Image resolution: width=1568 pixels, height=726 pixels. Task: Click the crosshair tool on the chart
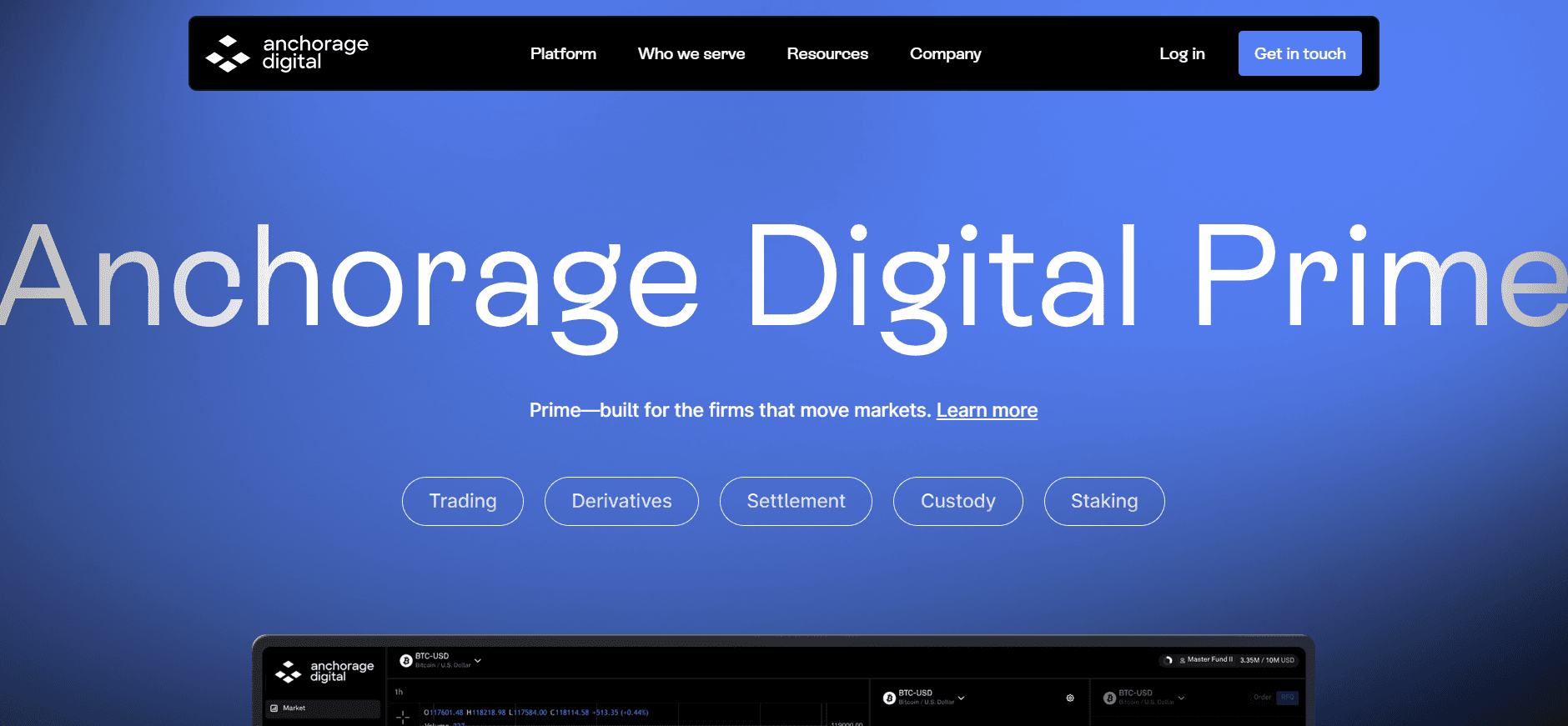click(x=403, y=717)
